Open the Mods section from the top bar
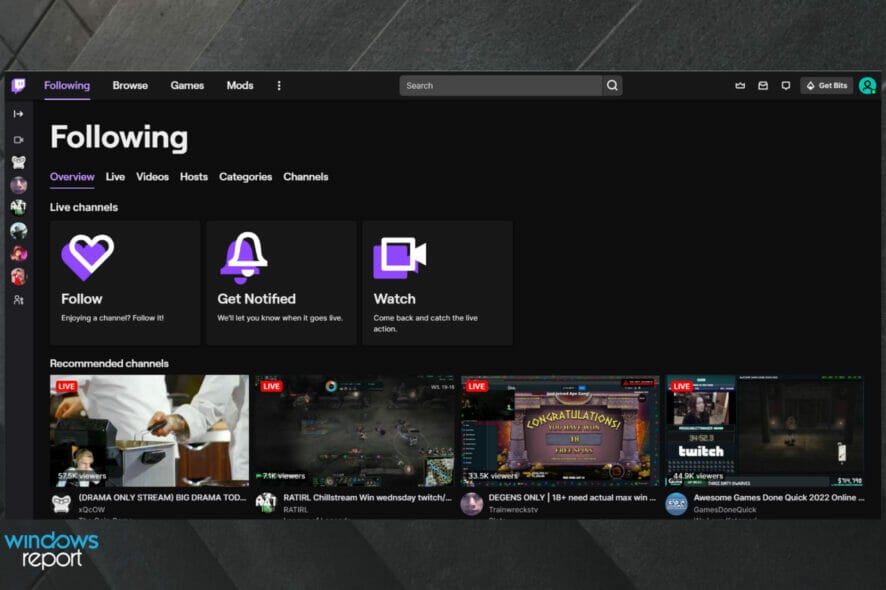The height and width of the screenshot is (590, 886). [x=239, y=85]
